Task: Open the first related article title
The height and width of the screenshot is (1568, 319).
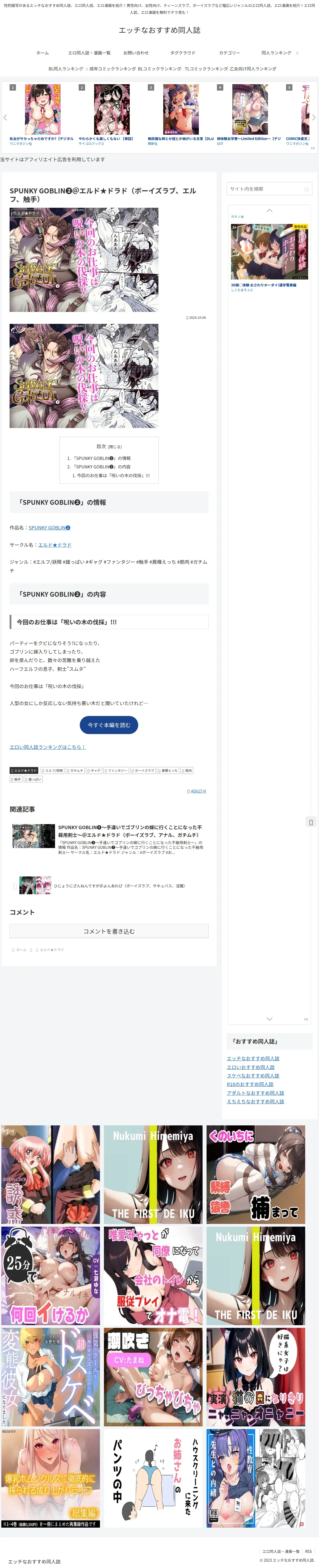Action: click(130, 832)
